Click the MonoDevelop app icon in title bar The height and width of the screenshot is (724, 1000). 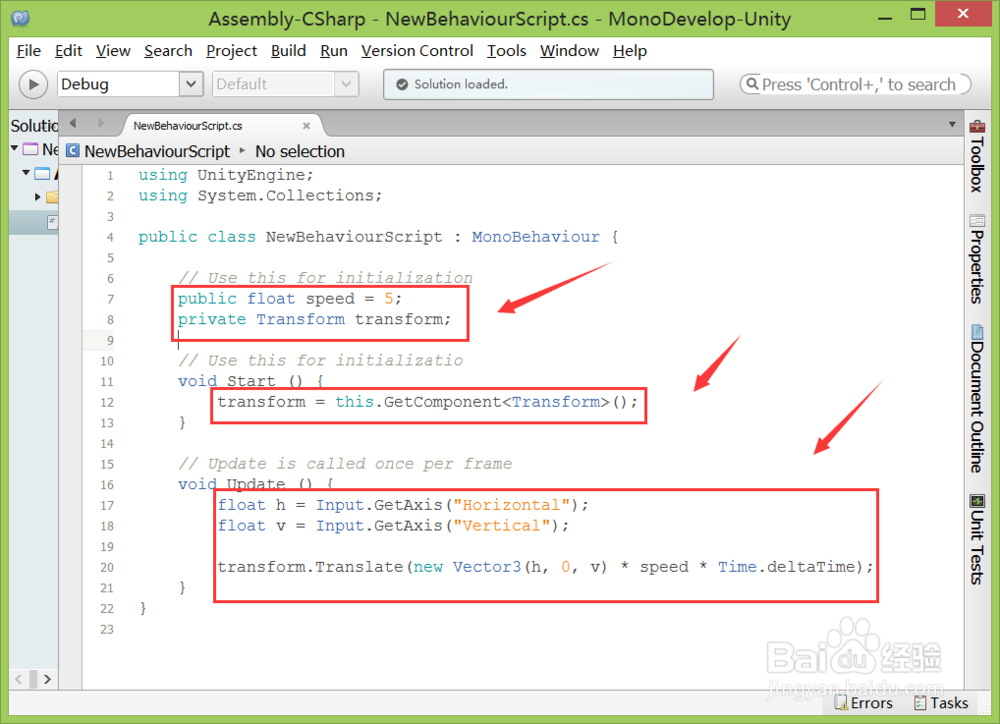point(20,17)
